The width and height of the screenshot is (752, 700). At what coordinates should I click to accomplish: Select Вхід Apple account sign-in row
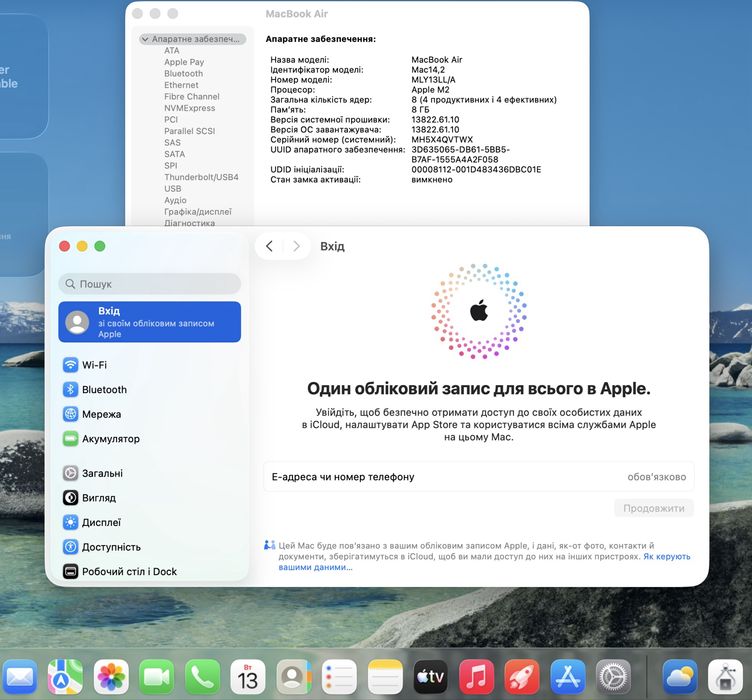(150, 322)
